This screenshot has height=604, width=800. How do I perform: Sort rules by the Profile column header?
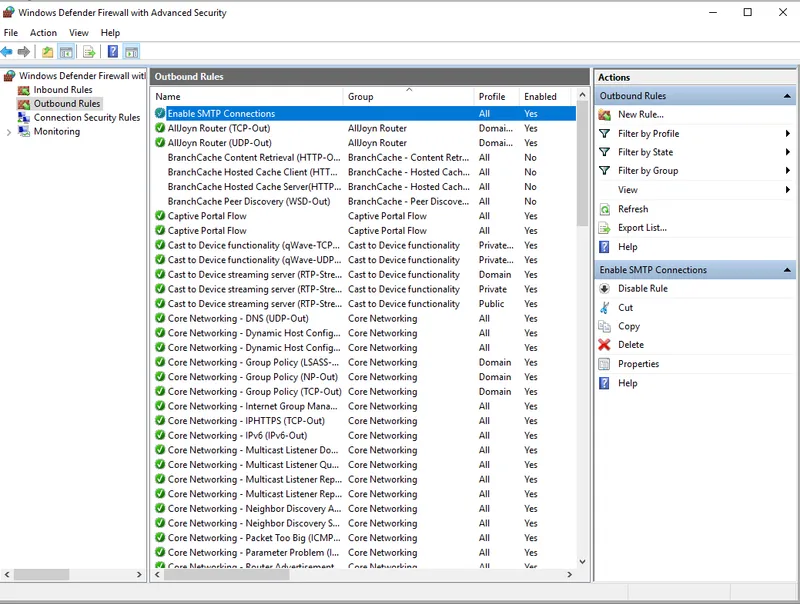492,97
